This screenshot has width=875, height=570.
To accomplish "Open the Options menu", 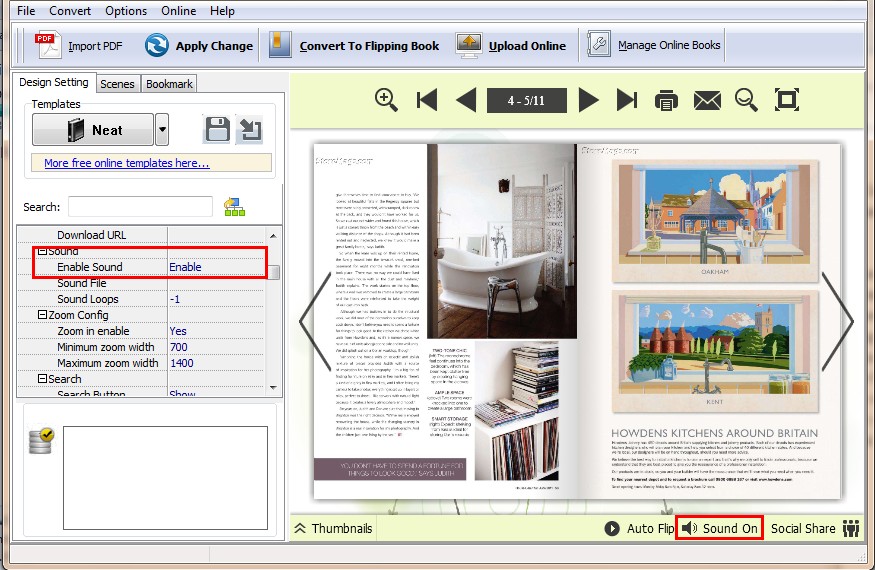I will coord(126,11).
